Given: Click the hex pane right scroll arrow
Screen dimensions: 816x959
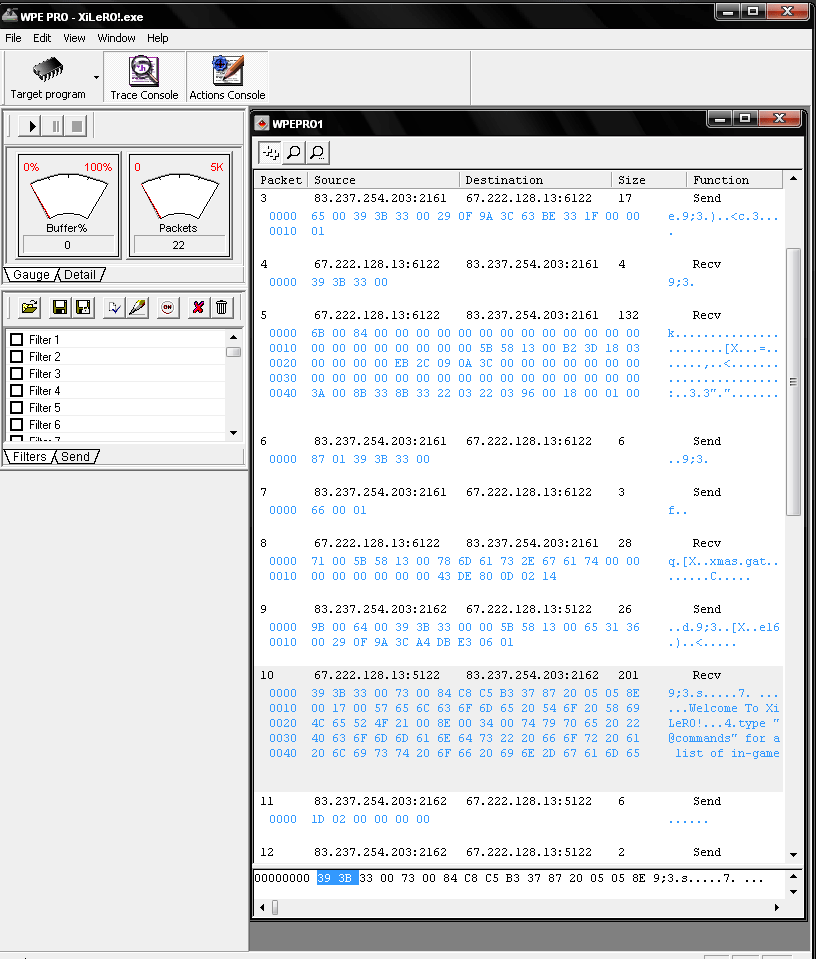Looking at the screenshot, I should click(x=777, y=907).
